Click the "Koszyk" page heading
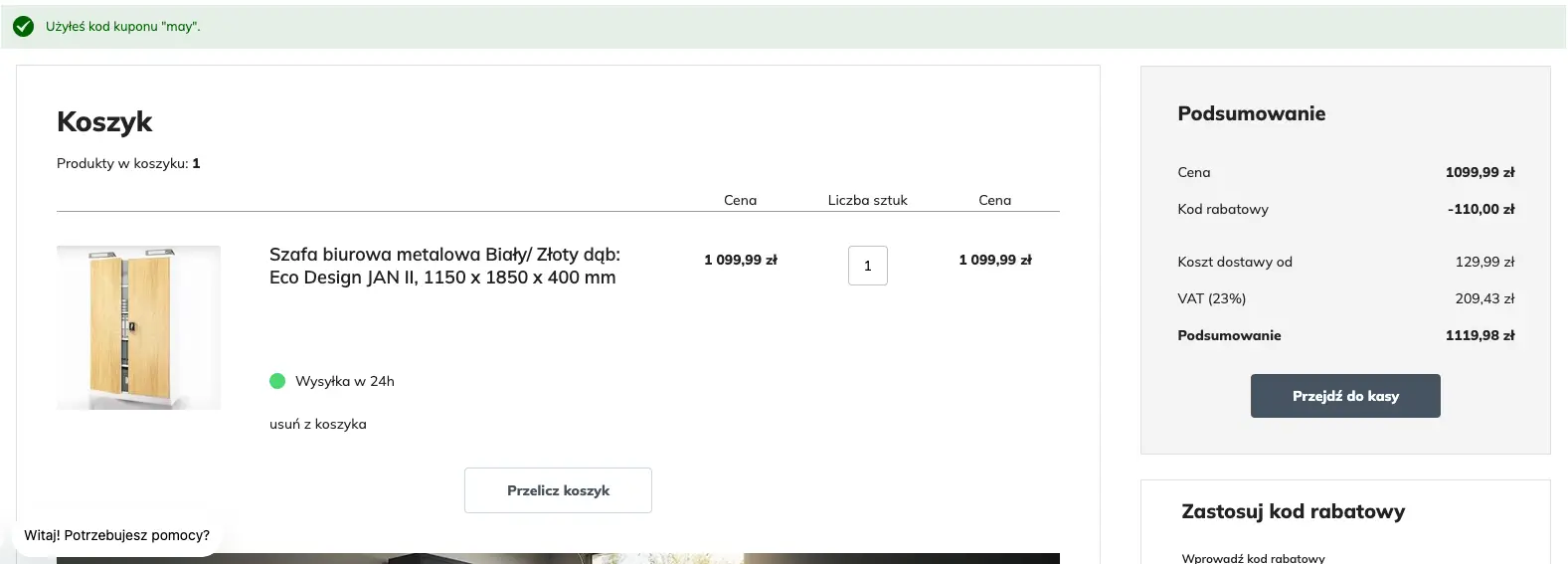The width and height of the screenshot is (1568, 564). 104,121
